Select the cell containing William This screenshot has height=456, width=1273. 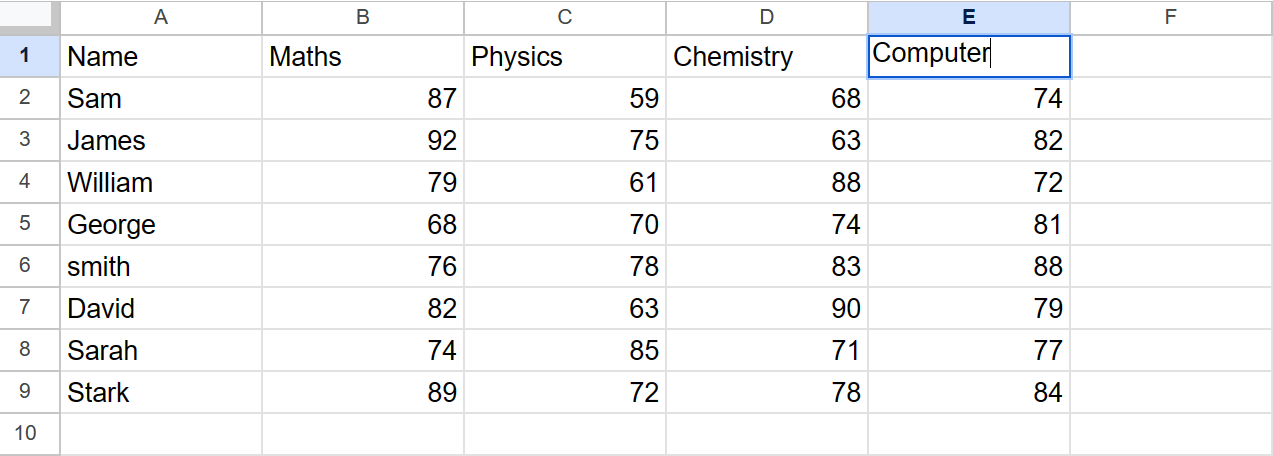[x=161, y=182]
